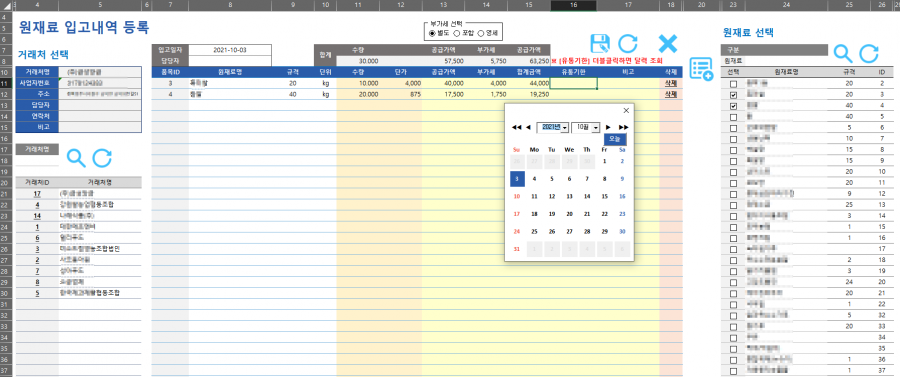Click the 단가 cell showing 875
The height and width of the screenshot is (377, 900).
(x=400, y=95)
